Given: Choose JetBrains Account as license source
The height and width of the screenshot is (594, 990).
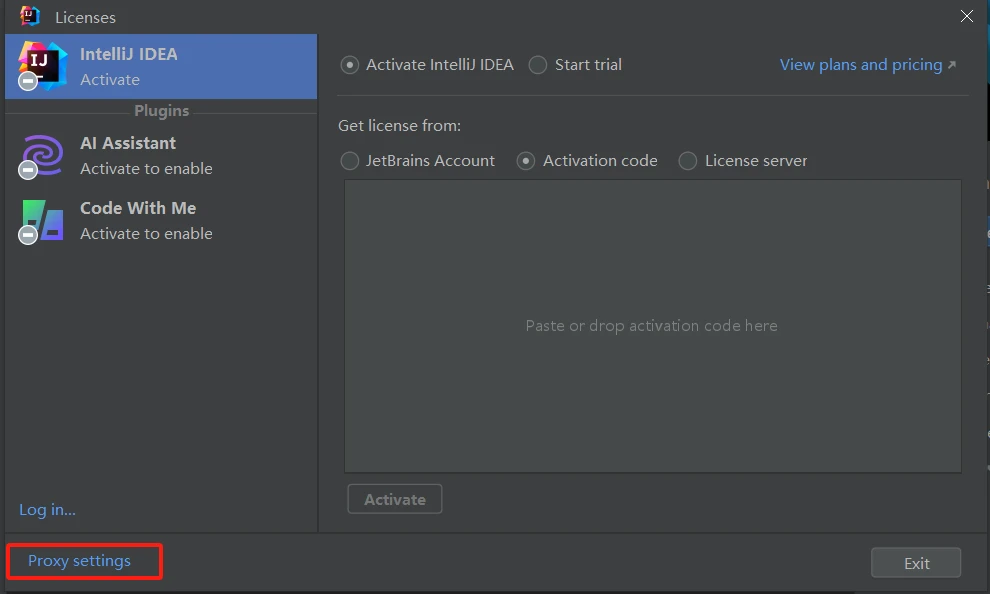Looking at the screenshot, I should 350,161.
